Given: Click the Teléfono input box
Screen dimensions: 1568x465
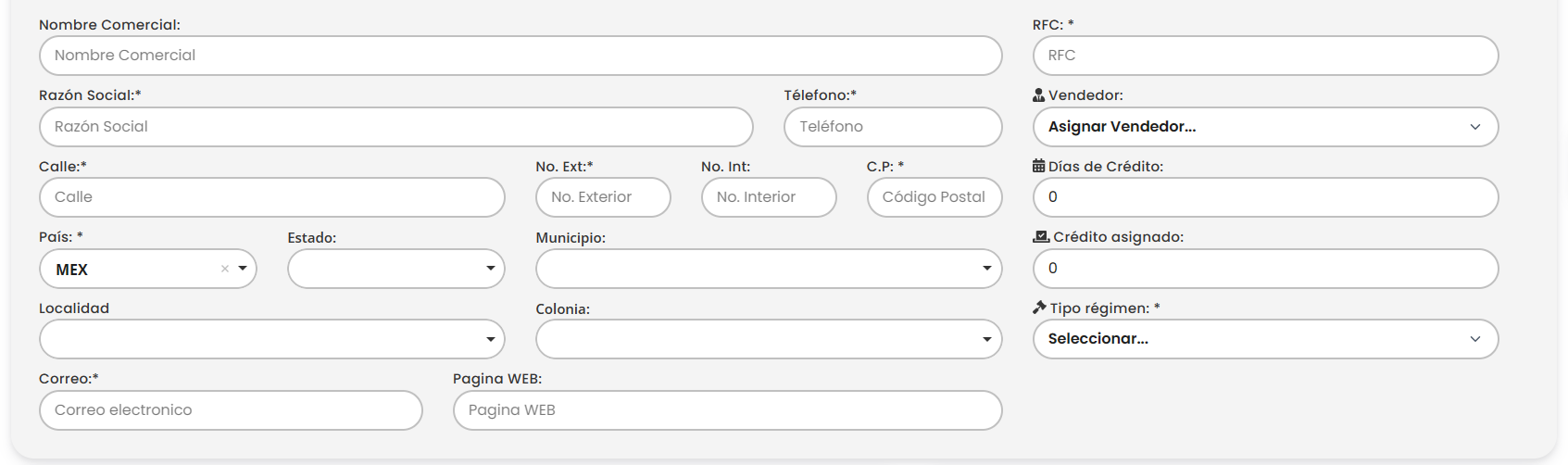Looking at the screenshot, I should 893,127.
